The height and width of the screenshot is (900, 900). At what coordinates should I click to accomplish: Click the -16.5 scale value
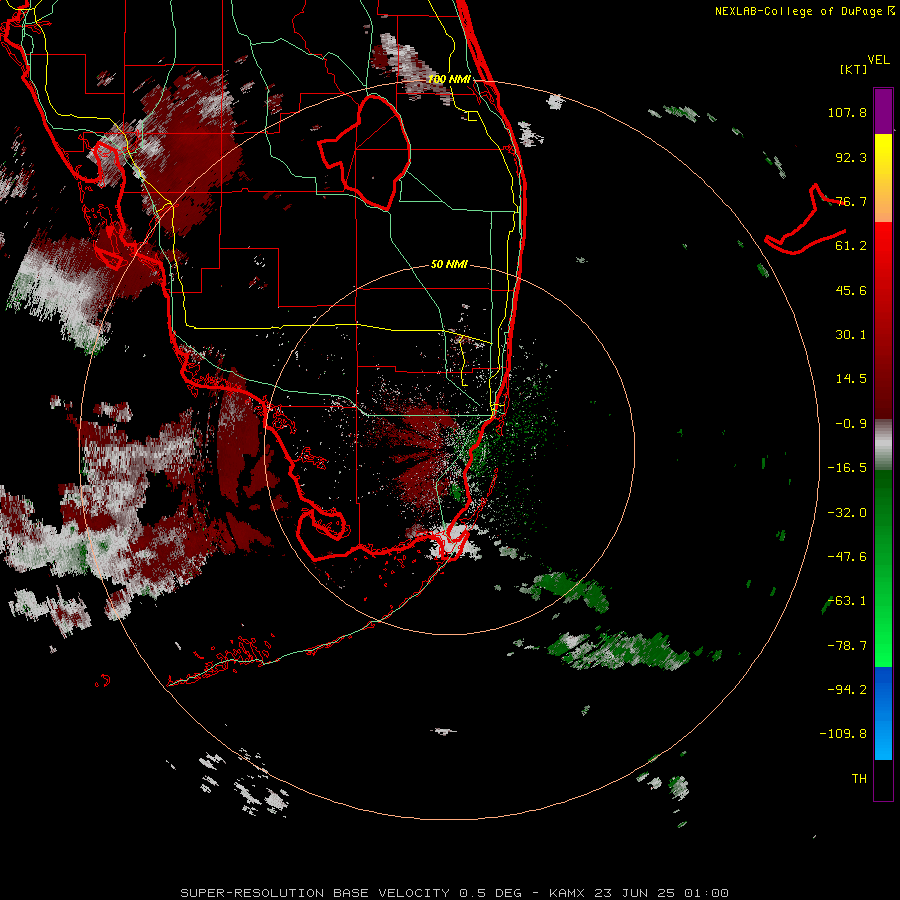point(847,468)
